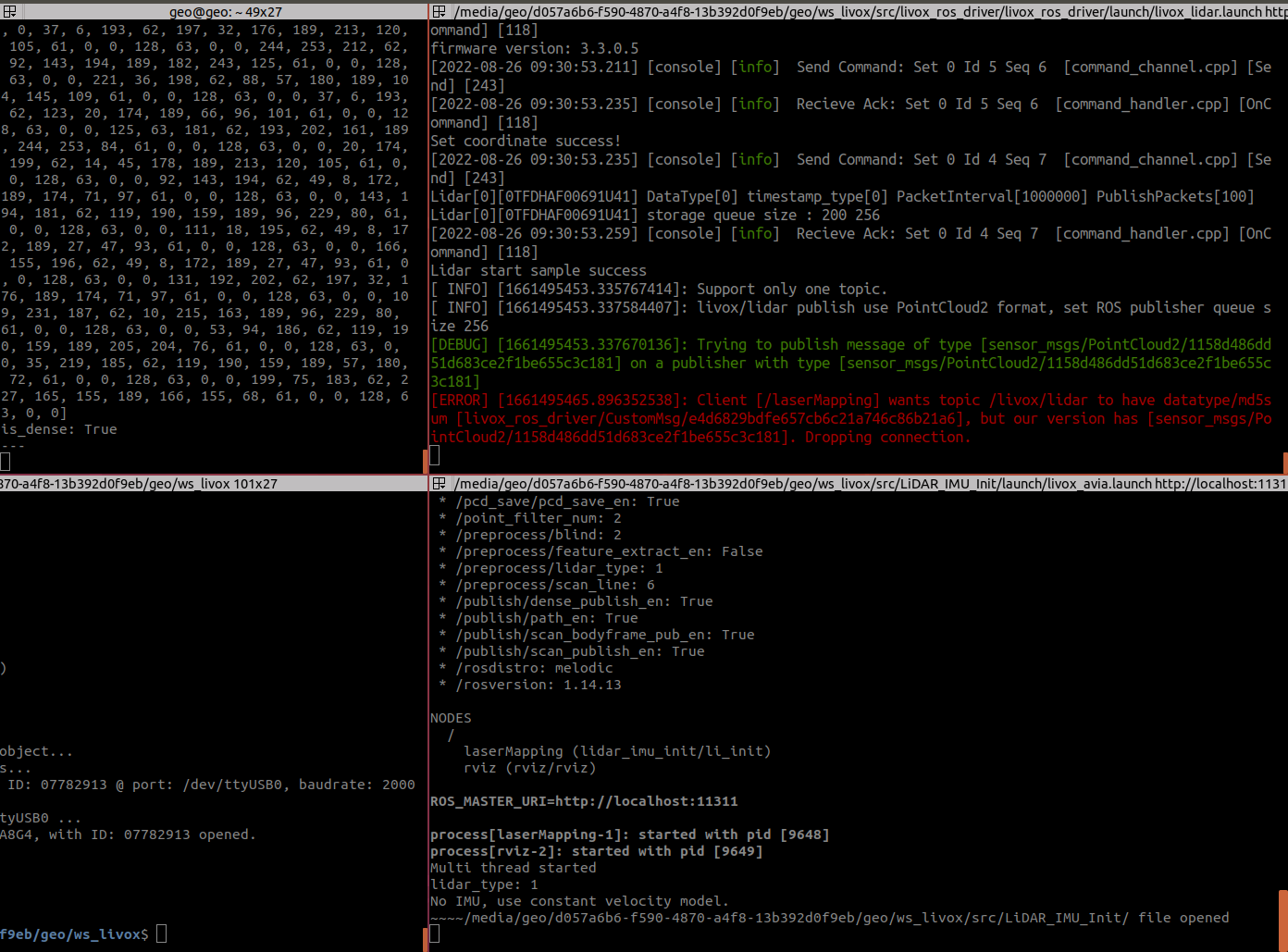Click grouping icon on bottom-left ws_livox pane
This screenshot has width=1288, height=952.
tap(4, 483)
